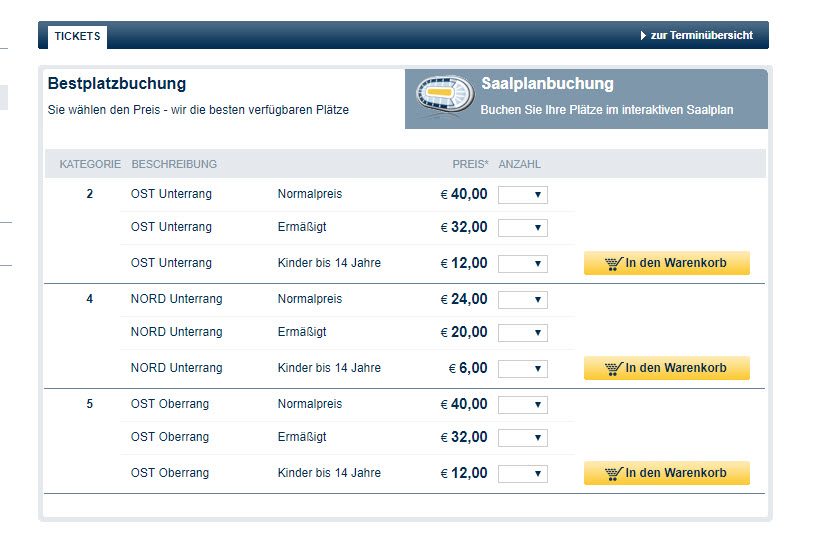This screenshot has width=830, height=537.
Task: Switch to the TICKETS tab
Action: click(77, 37)
